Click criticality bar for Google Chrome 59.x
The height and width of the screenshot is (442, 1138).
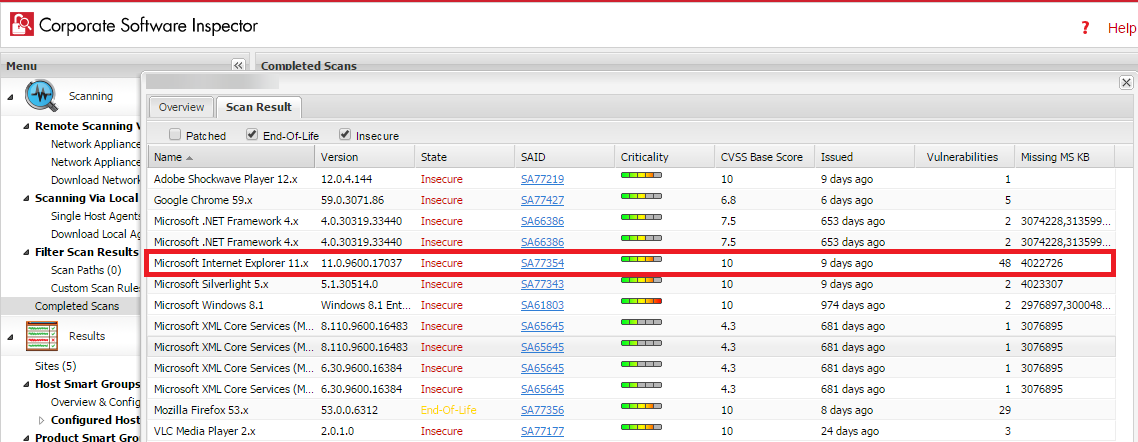[642, 196]
